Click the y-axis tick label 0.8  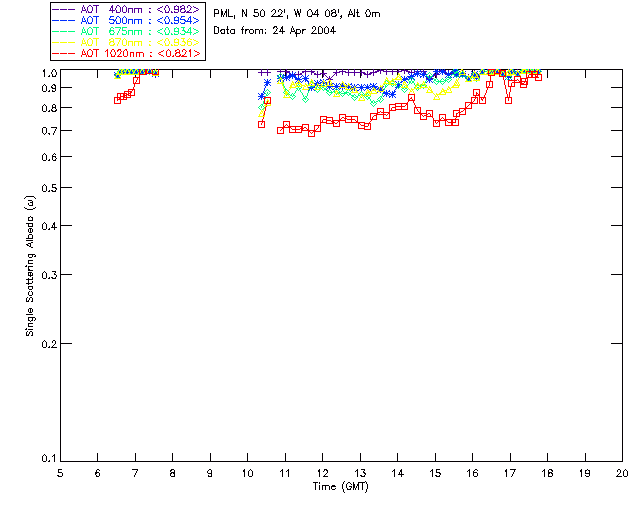(49, 108)
